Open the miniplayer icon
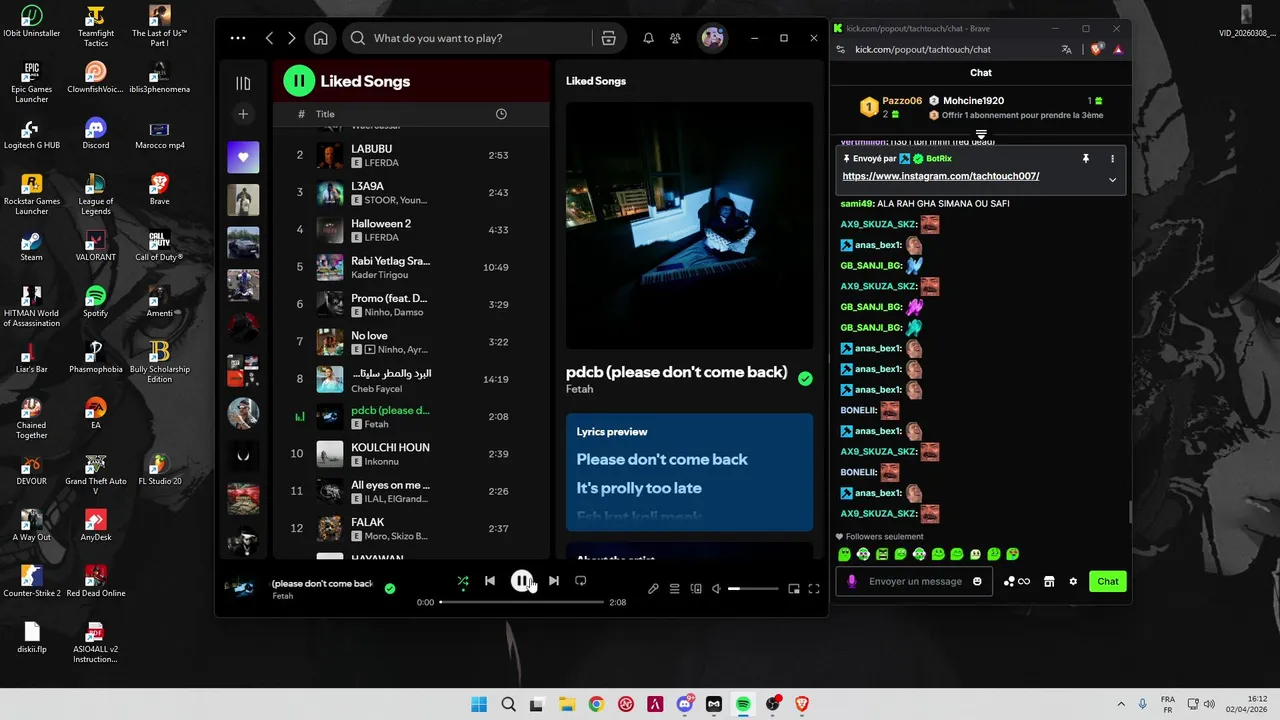 [794, 589]
